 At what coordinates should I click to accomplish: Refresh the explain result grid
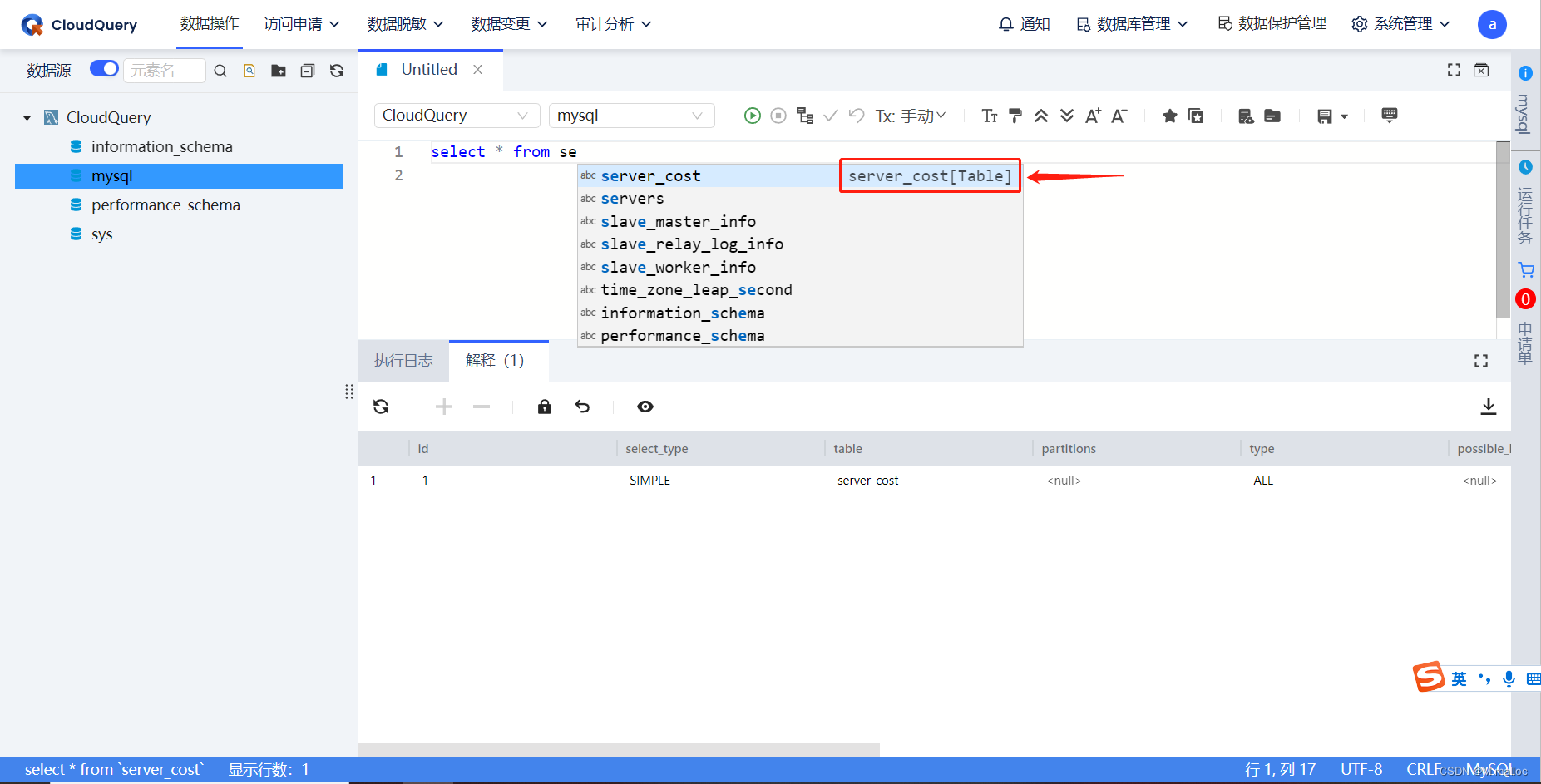(381, 407)
